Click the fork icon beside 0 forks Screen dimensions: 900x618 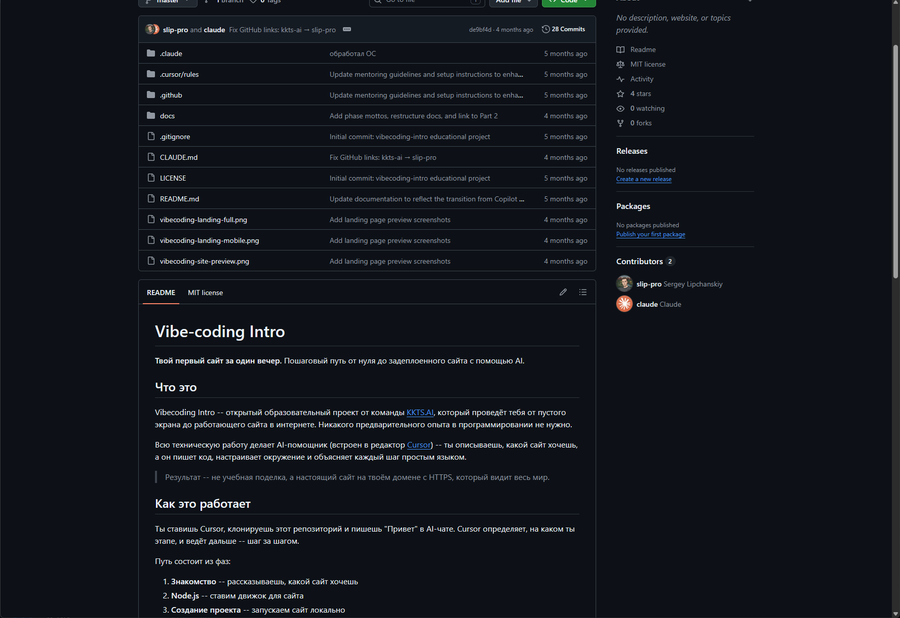click(620, 123)
